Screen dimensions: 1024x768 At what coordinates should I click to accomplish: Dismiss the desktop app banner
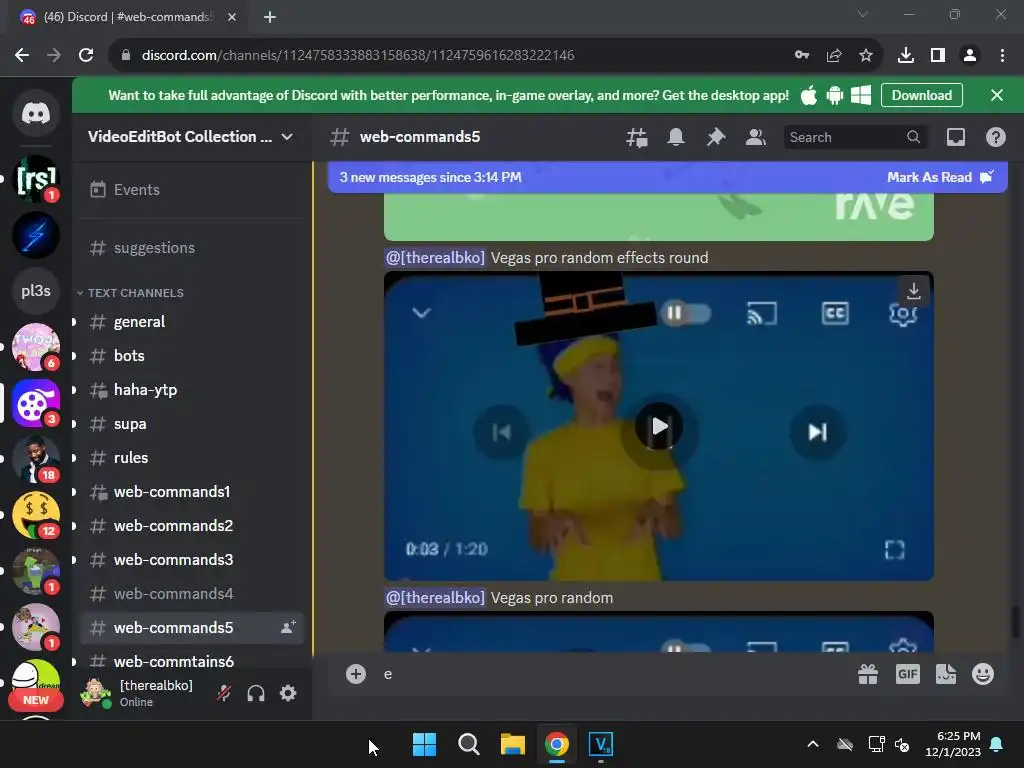pyautogui.click(x=997, y=95)
